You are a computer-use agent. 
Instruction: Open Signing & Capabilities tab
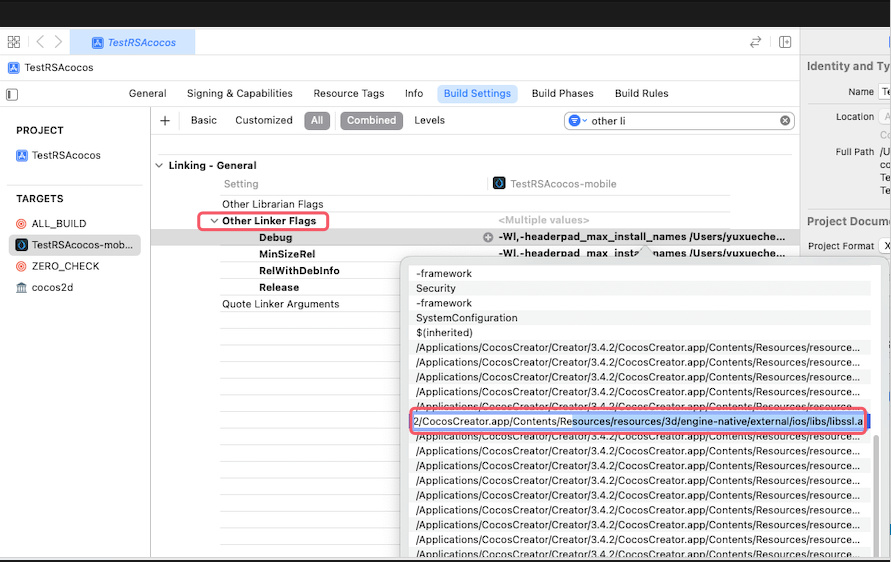(x=239, y=93)
